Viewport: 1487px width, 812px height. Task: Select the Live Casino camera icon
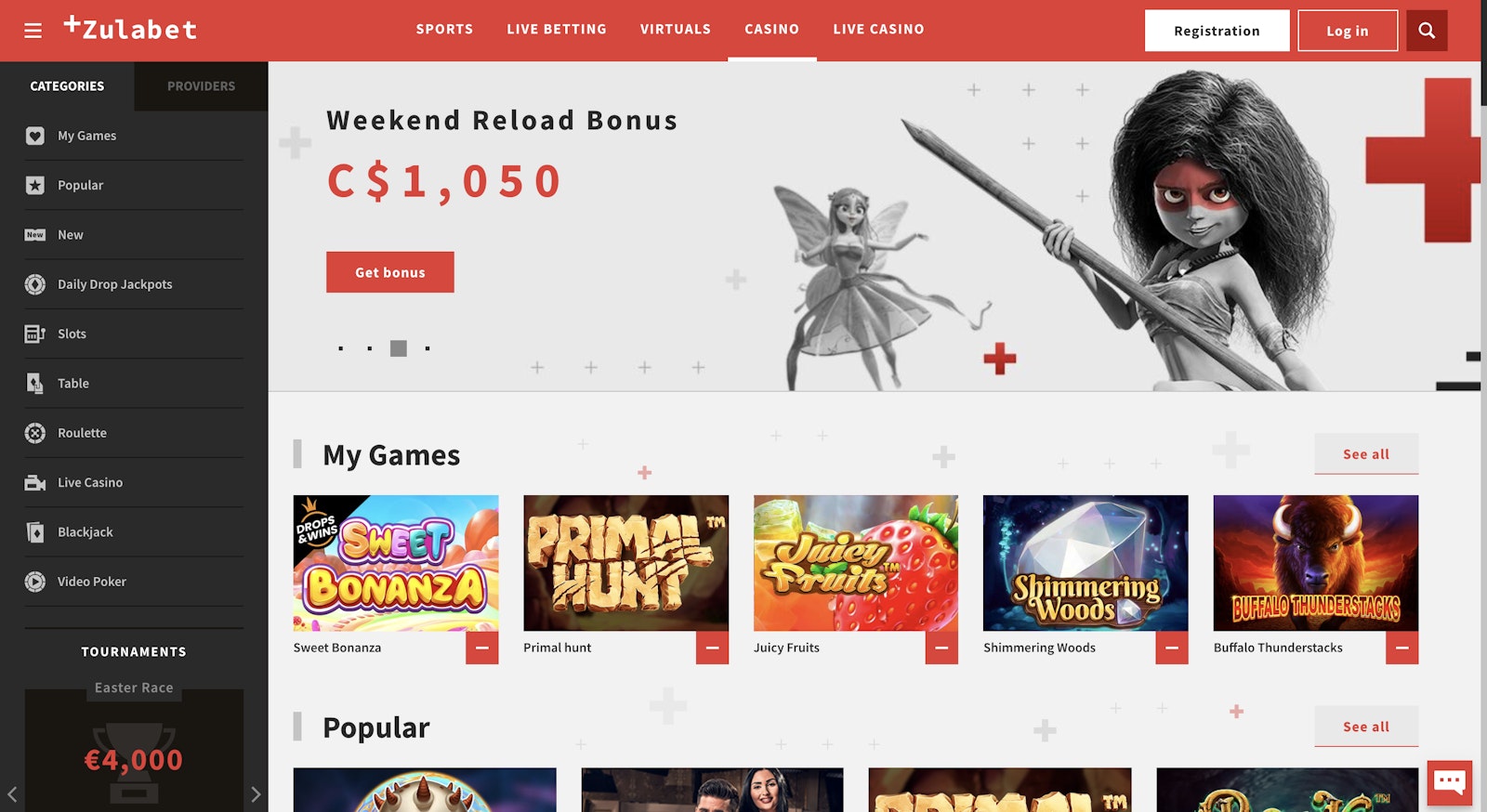point(35,482)
